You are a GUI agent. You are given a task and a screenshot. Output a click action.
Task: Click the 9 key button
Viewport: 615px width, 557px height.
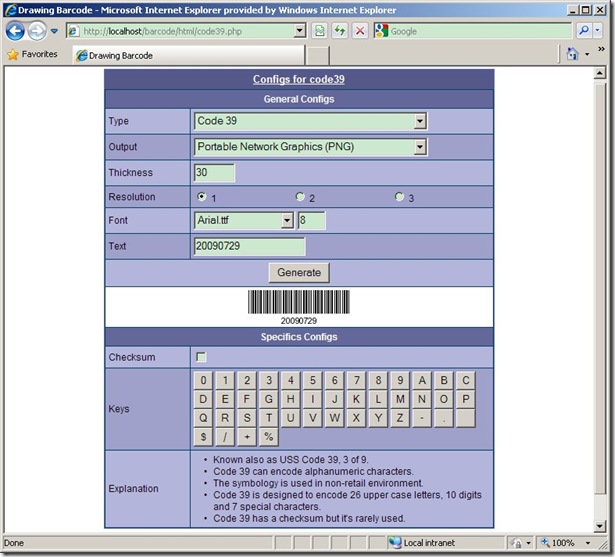(x=400, y=380)
